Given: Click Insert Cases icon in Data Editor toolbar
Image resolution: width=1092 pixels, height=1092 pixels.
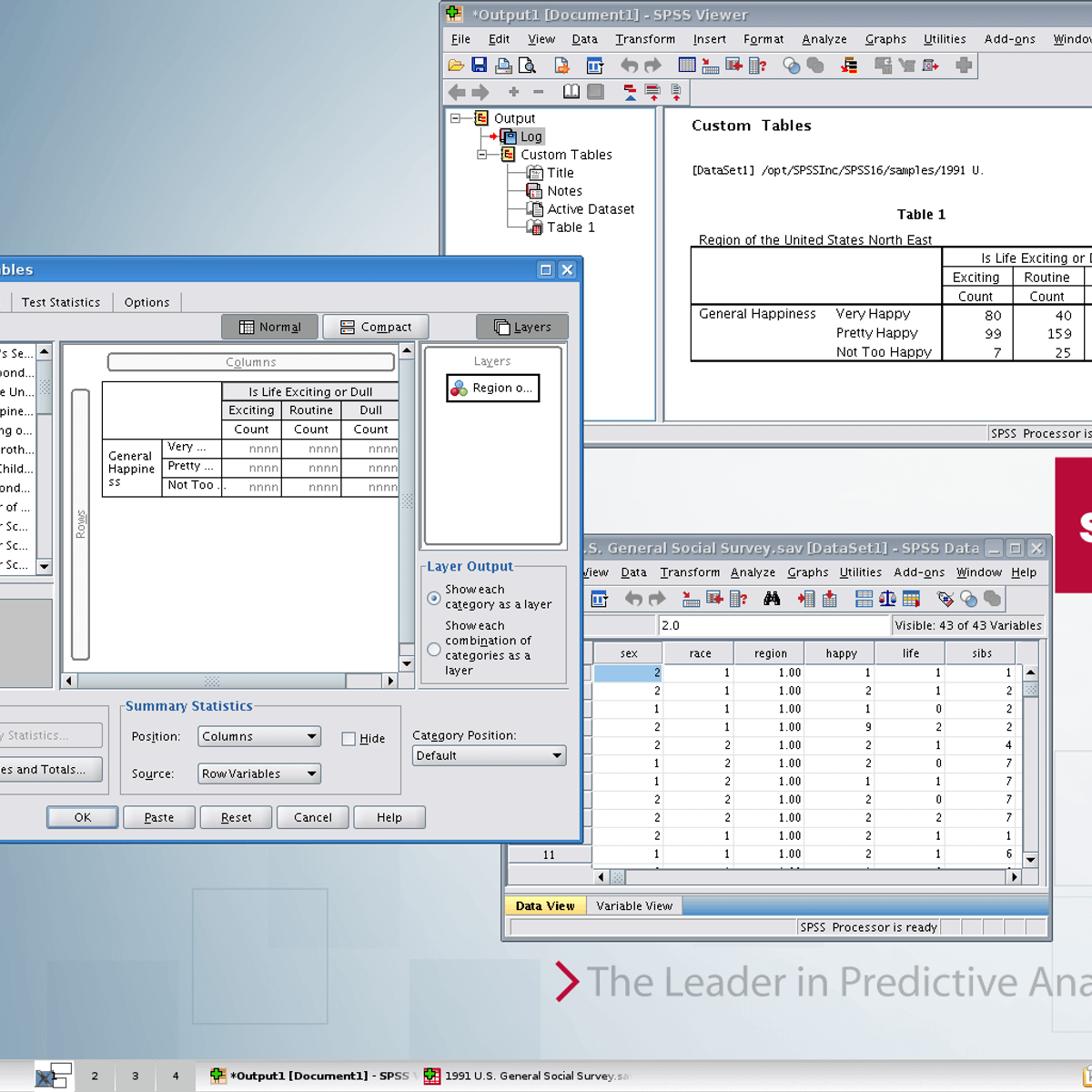Looking at the screenshot, I should pos(806,599).
